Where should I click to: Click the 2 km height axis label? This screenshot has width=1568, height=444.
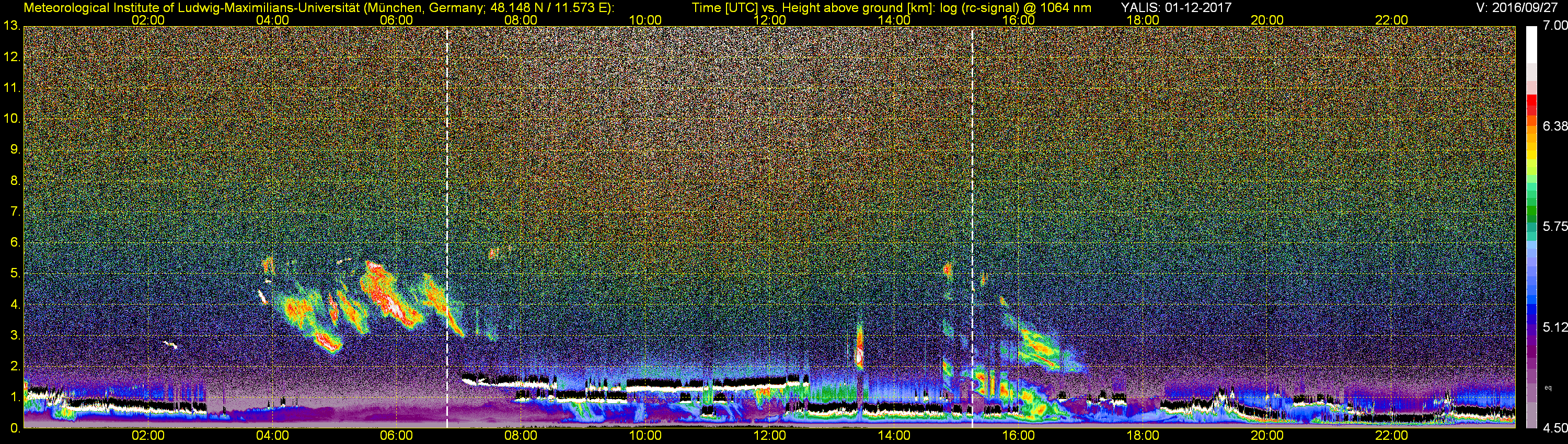(15, 366)
